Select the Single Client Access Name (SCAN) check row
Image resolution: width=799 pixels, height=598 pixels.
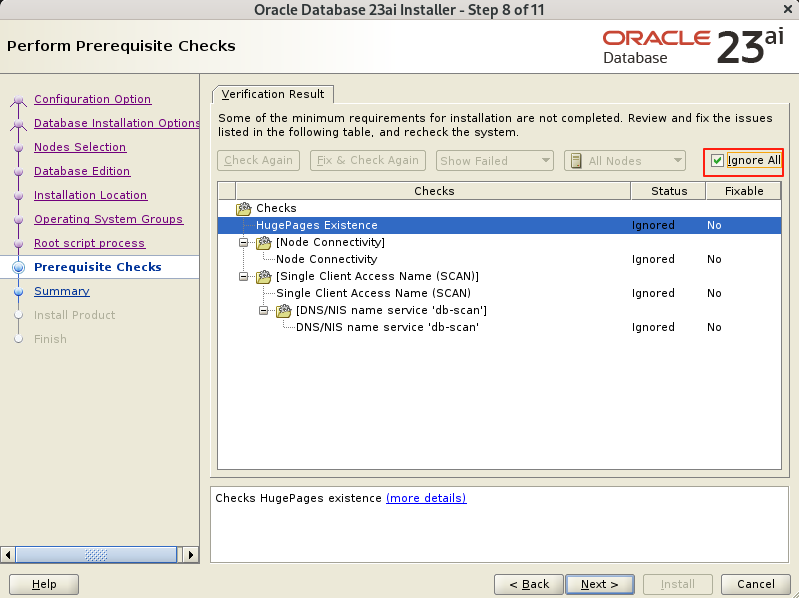pyautogui.click(x=499, y=294)
